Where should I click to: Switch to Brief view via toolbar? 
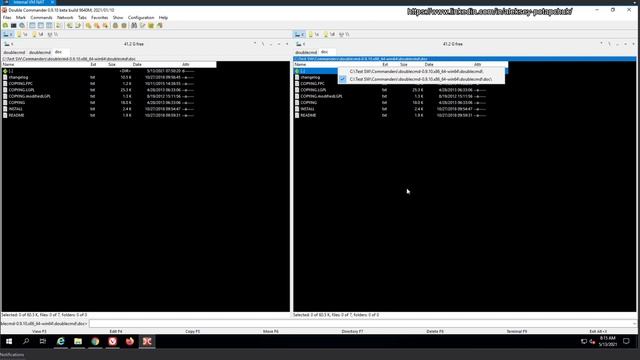(x=32, y=25)
